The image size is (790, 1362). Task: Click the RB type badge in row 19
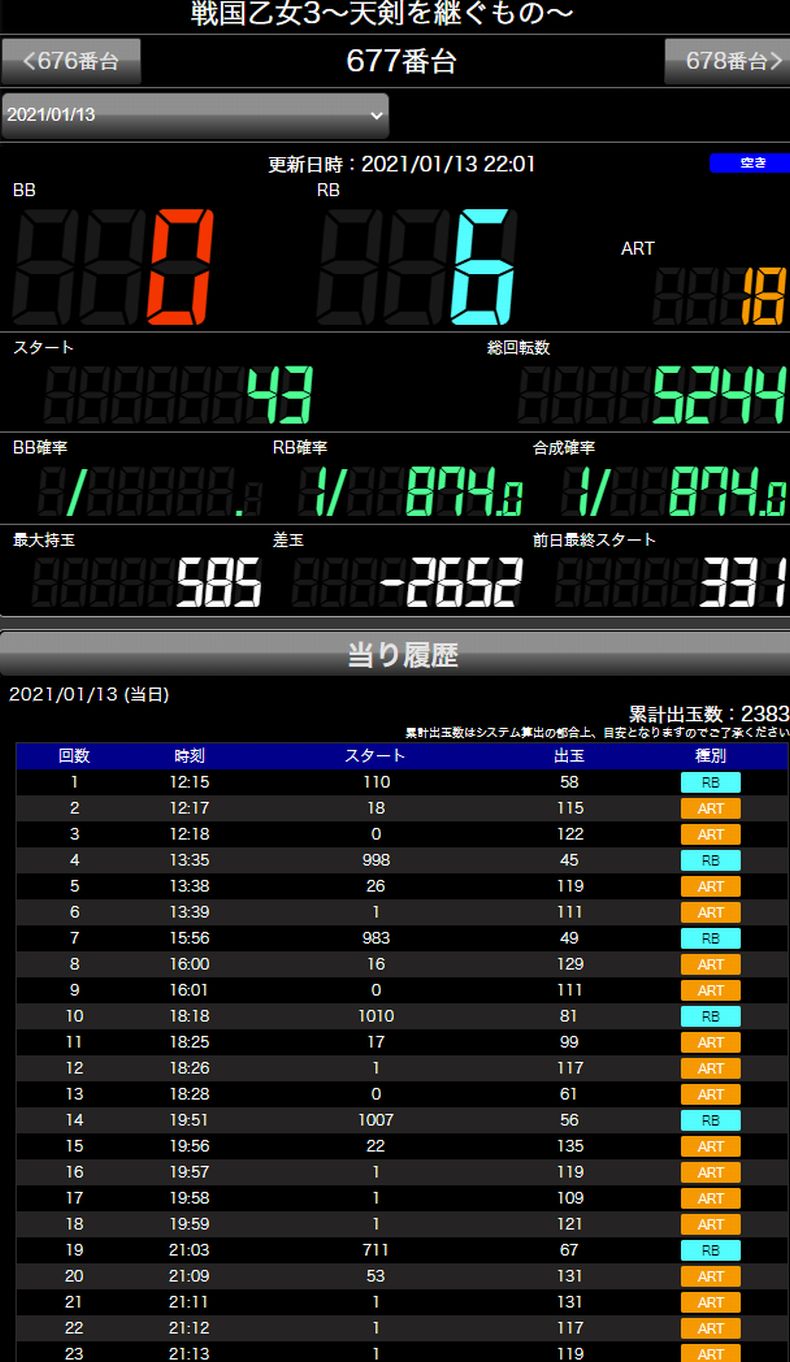point(711,1250)
